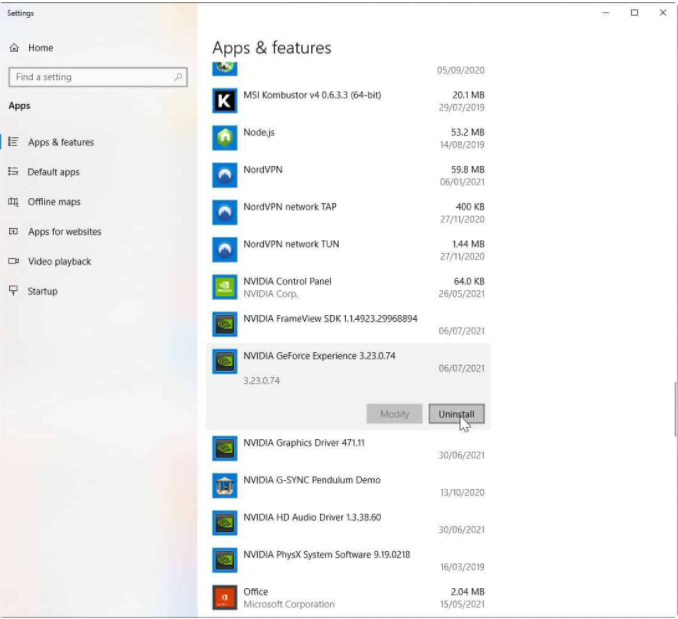Click the NordVPN app icon
678x619 pixels.
coord(224,175)
